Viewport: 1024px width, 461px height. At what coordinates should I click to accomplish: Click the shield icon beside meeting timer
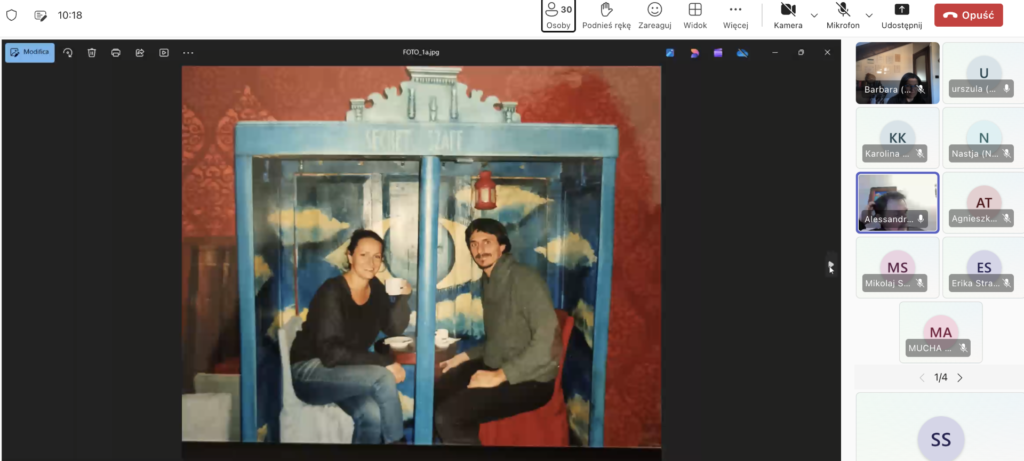12,16
